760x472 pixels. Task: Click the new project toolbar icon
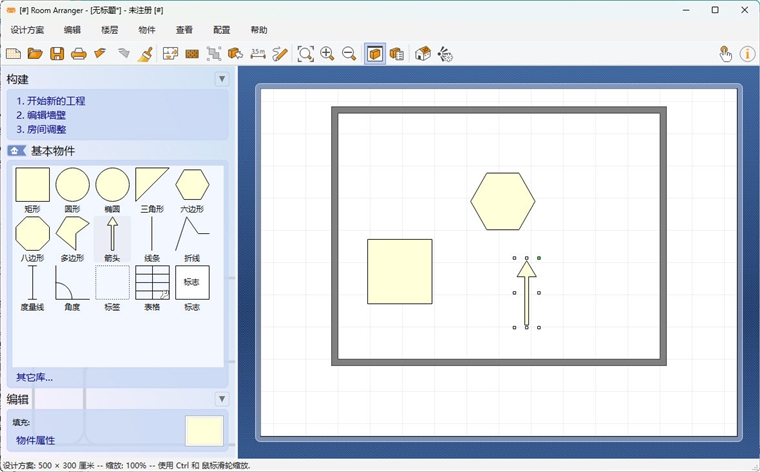(x=14, y=53)
